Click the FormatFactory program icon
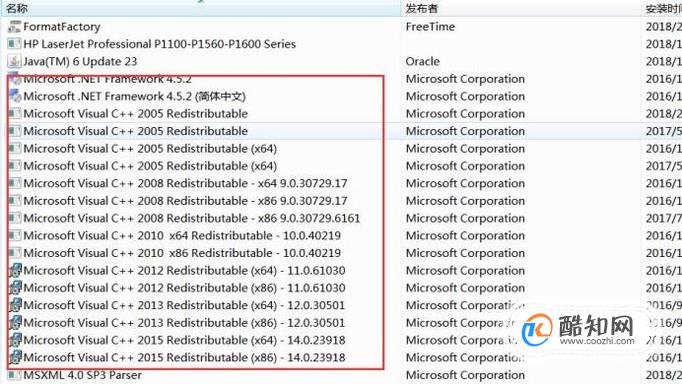 coord(14,27)
